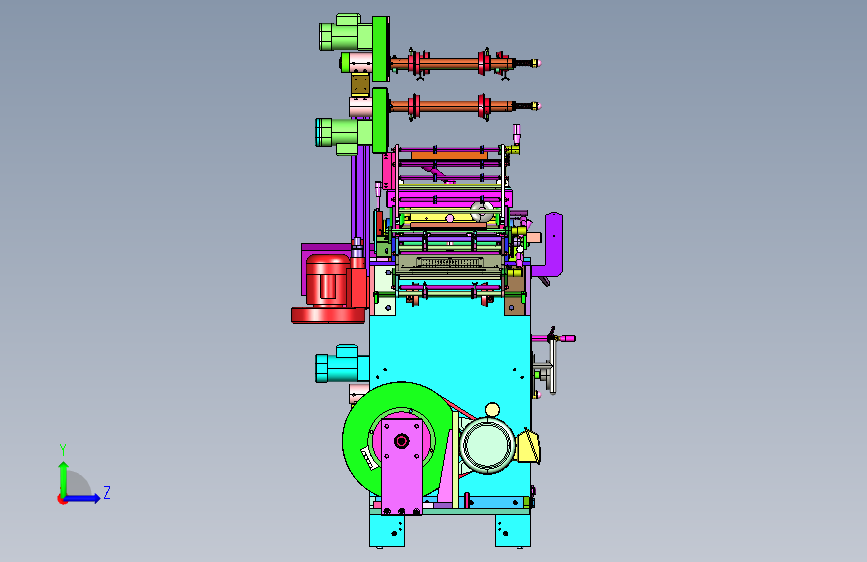
Task: Click the blue Z axis arrow of the triad
Action: click(83, 498)
